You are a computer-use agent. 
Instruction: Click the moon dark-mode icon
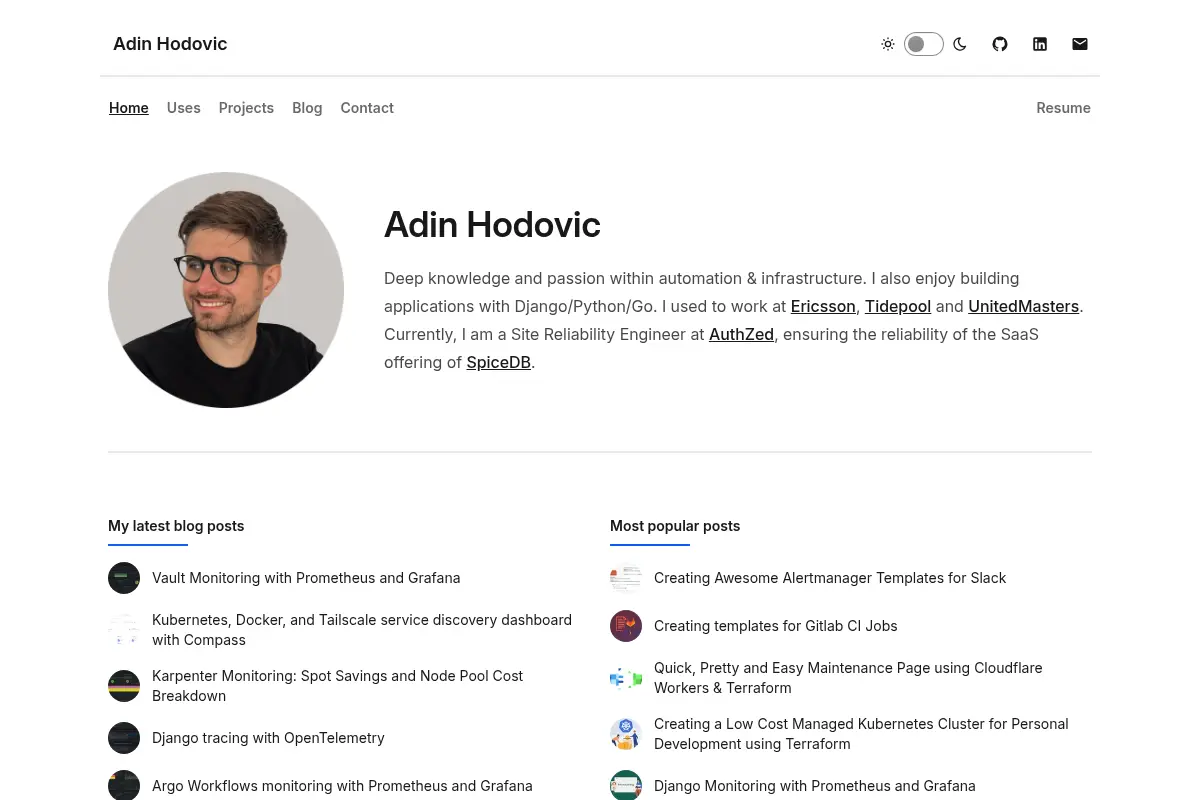pos(960,44)
